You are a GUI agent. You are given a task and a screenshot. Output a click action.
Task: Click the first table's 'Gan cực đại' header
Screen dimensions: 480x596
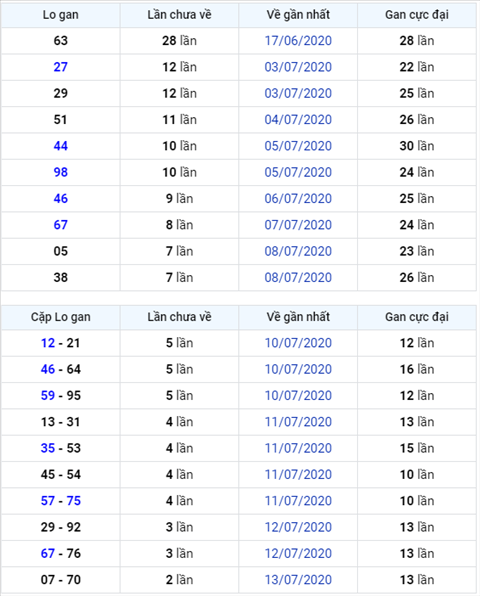pyautogui.click(x=417, y=15)
